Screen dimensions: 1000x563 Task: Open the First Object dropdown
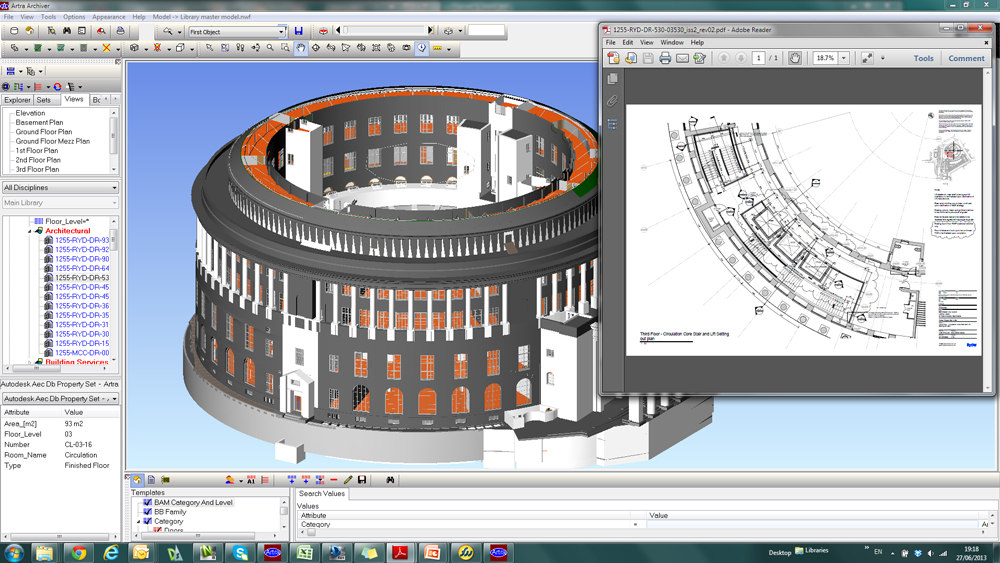[281, 31]
